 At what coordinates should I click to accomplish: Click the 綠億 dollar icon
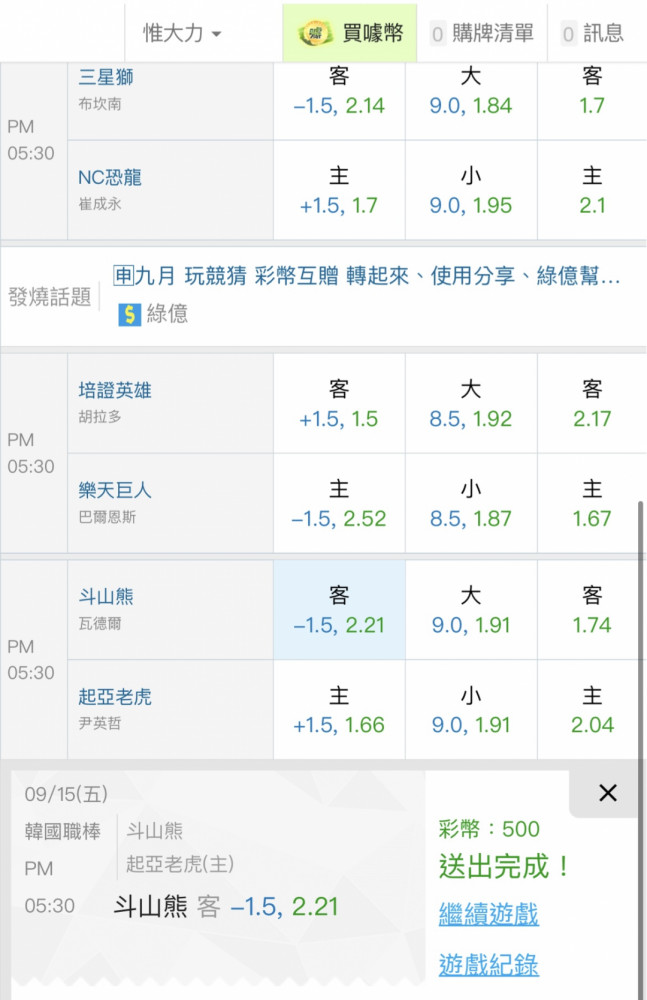tap(130, 314)
